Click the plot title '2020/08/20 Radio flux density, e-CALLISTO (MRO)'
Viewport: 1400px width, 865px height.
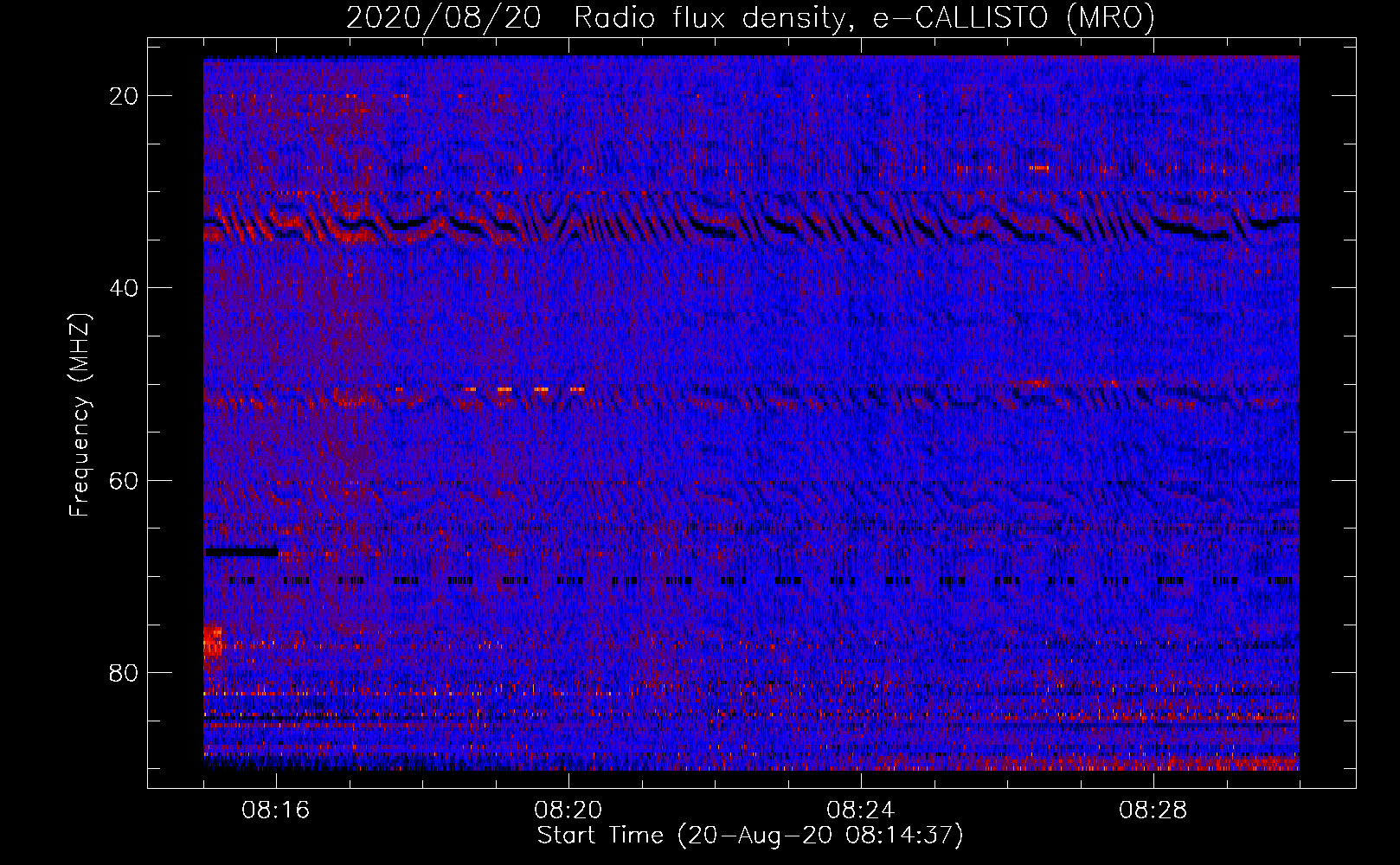click(750, 17)
